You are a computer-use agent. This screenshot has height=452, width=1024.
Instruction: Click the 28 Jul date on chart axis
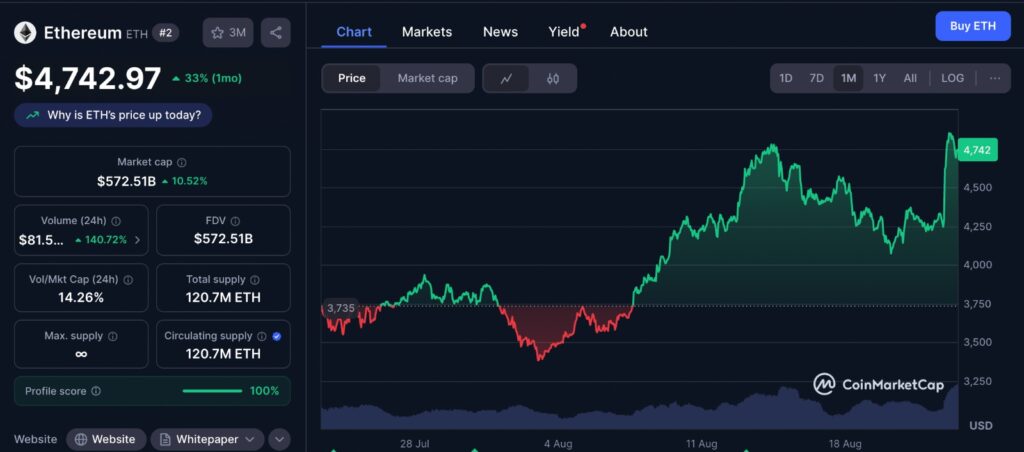point(415,444)
